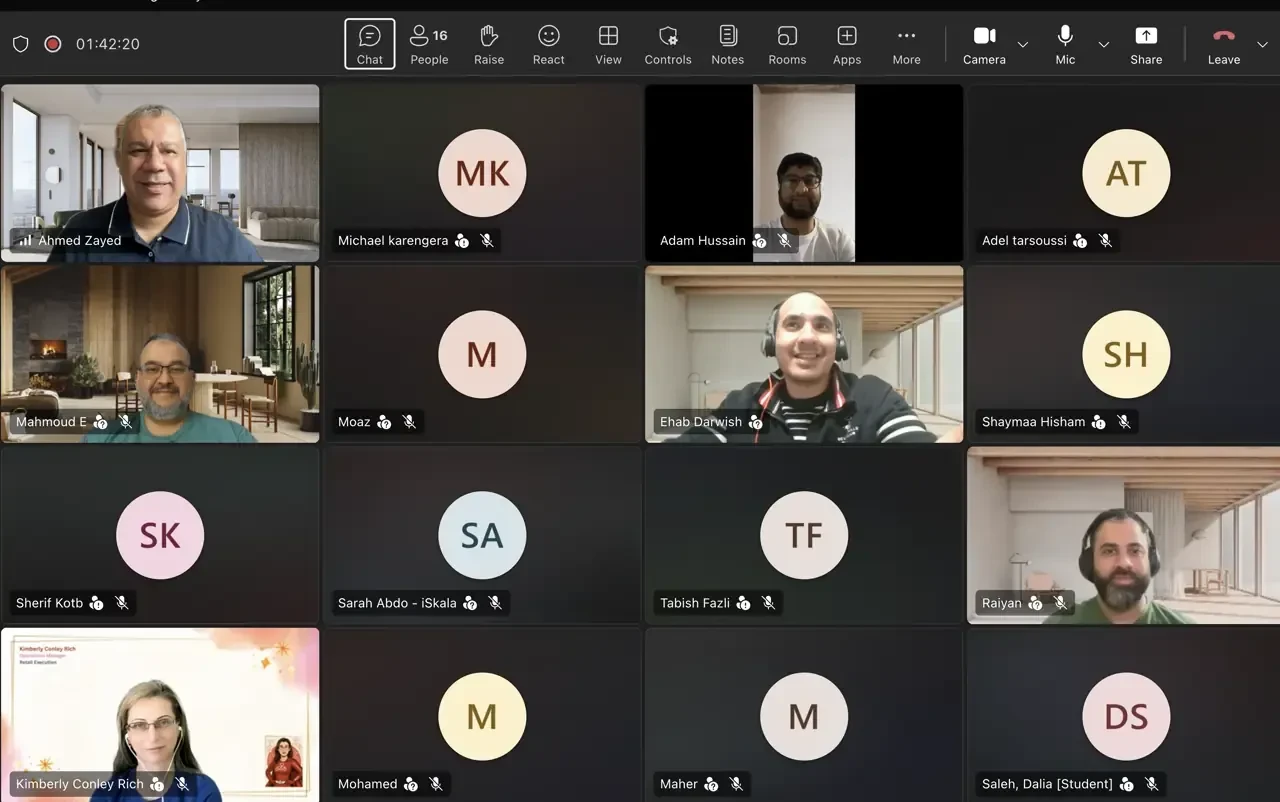The width and height of the screenshot is (1280, 802).
Task: Click the muted mic icon for Moaz
Action: click(x=409, y=422)
